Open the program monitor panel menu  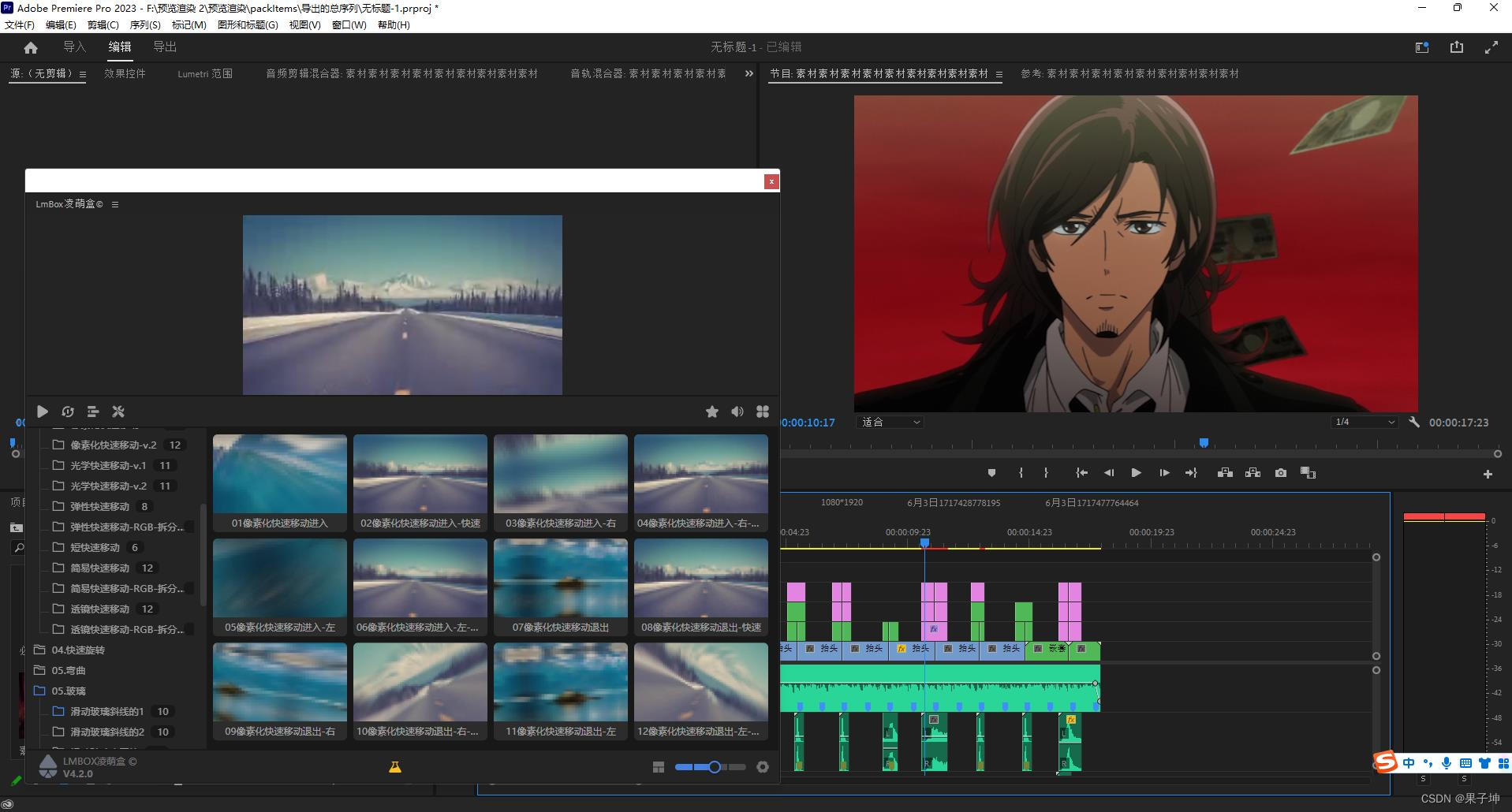999,74
